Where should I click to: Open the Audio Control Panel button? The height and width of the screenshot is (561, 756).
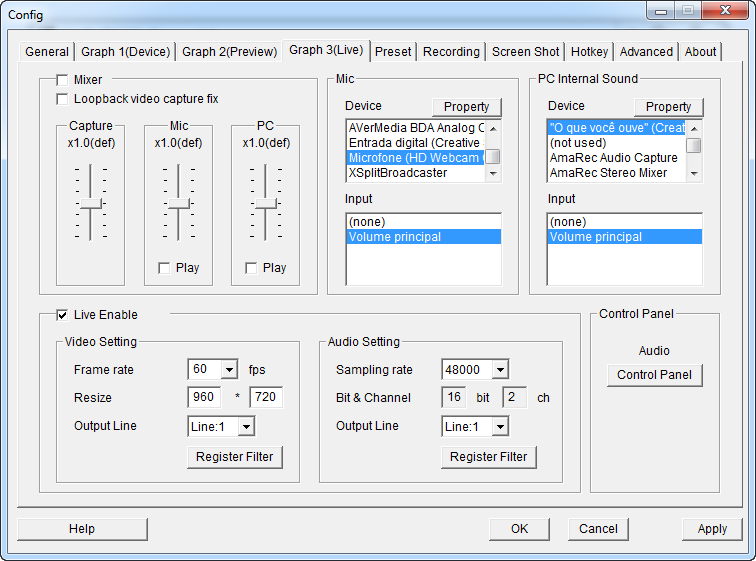click(654, 375)
